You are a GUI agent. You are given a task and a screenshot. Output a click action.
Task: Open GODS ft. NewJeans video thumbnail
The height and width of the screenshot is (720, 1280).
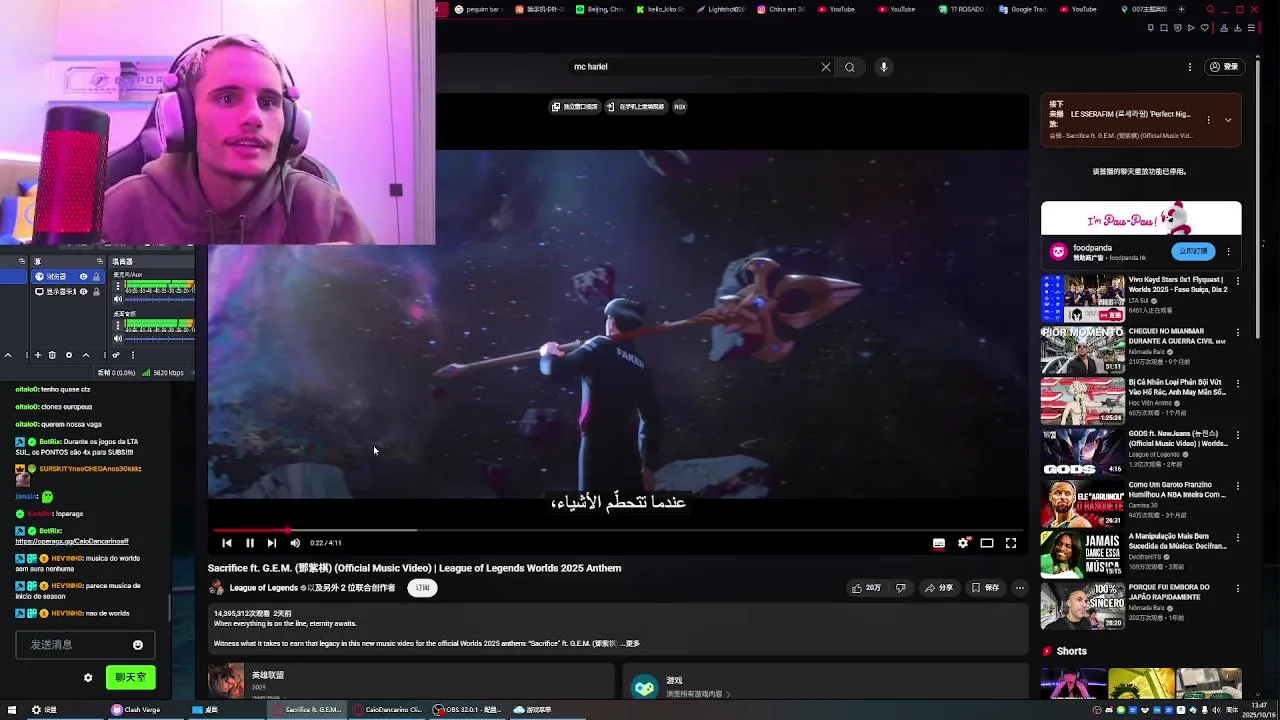pos(1083,452)
